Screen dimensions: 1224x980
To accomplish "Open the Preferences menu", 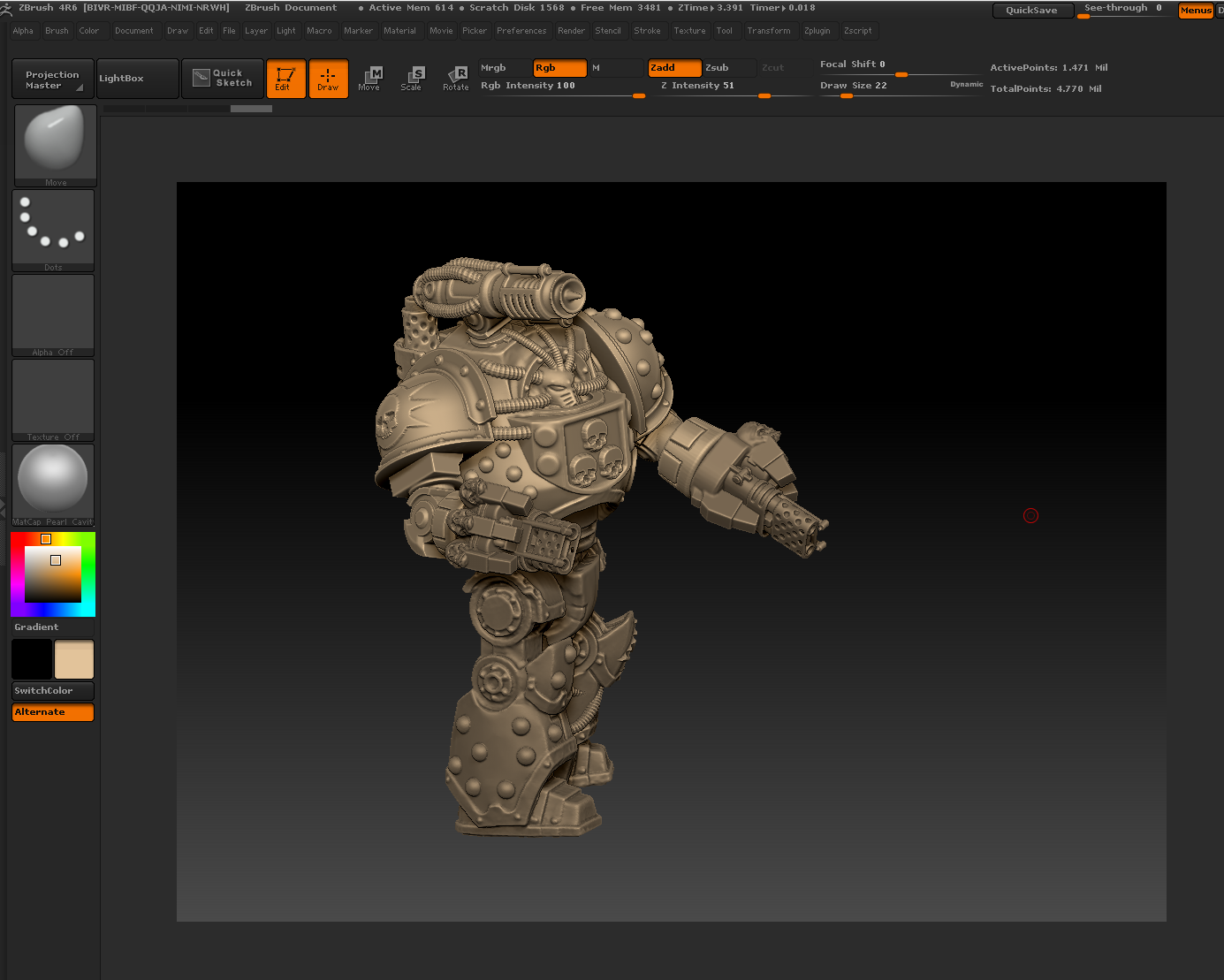I will pos(521,31).
